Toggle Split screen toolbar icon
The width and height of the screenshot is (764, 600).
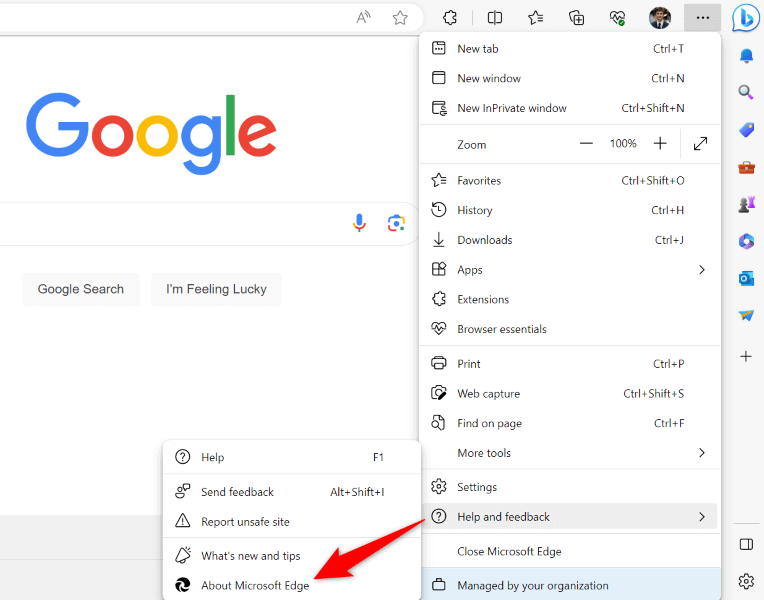[x=495, y=18]
